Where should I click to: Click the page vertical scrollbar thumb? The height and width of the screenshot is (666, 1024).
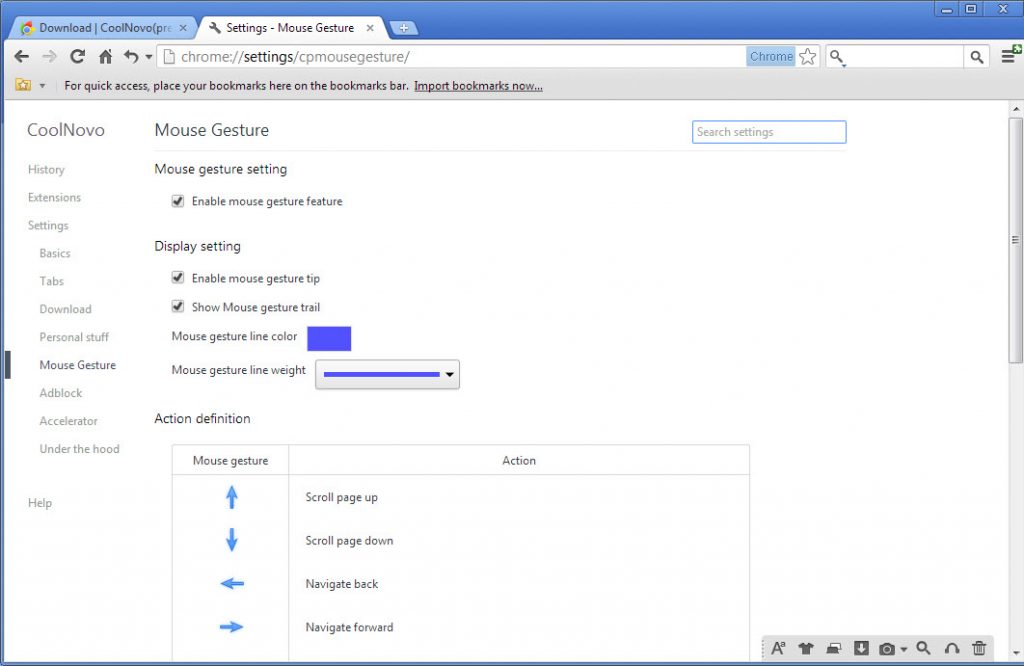(1016, 240)
